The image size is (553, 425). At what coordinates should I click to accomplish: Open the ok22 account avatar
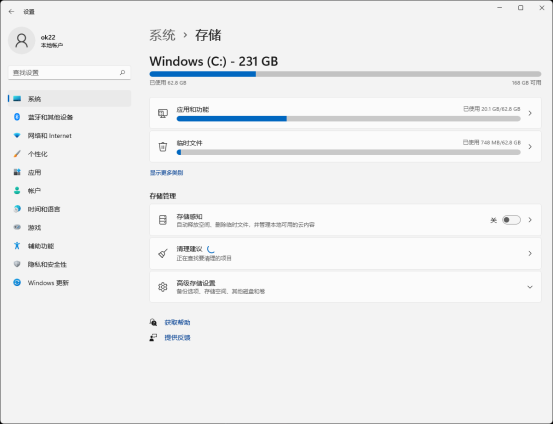point(22,41)
